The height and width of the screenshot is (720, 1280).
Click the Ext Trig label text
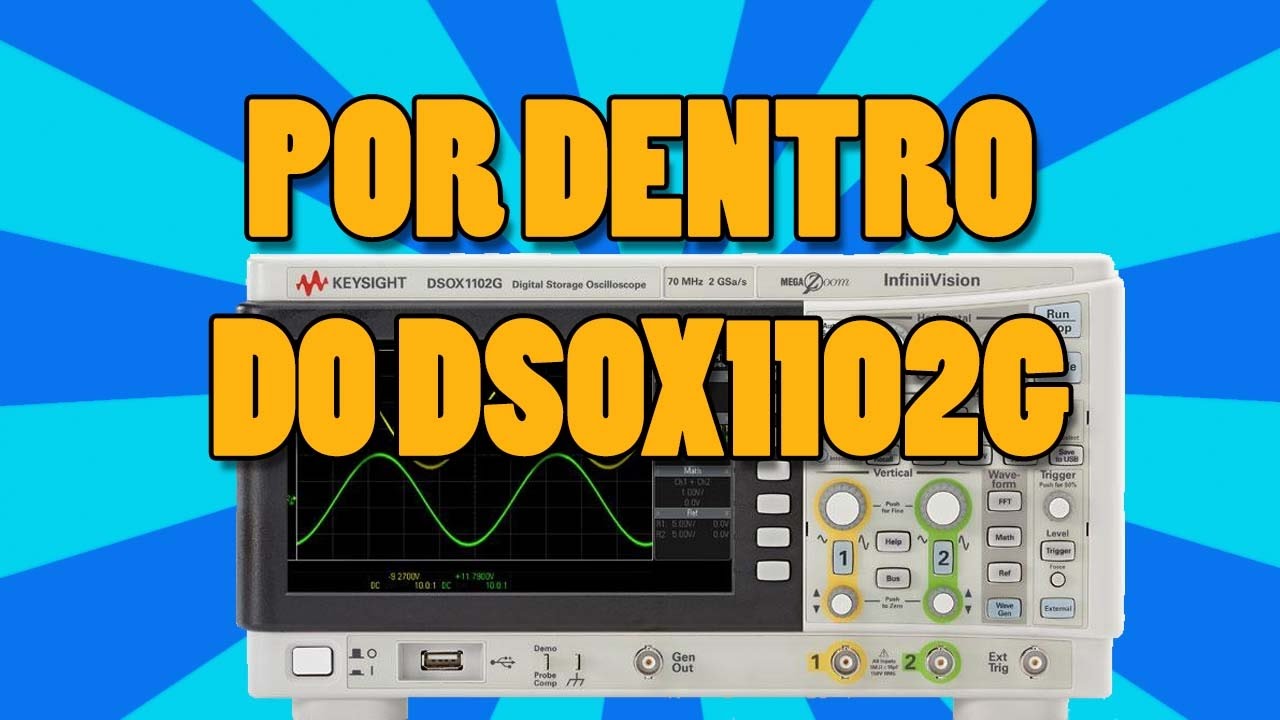[998, 662]
